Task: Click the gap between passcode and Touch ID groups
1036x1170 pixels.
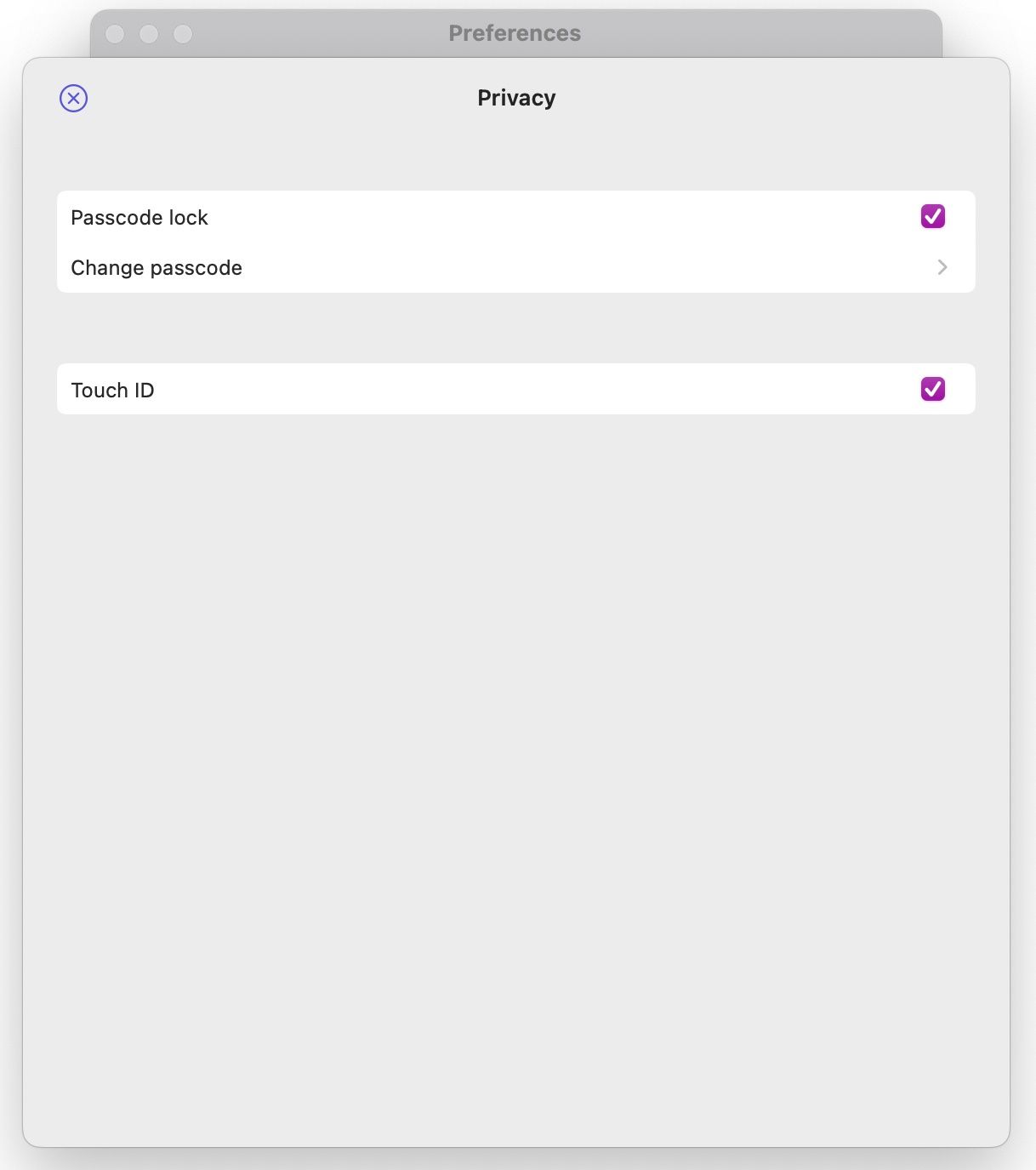Action: (x=515, y=328)
